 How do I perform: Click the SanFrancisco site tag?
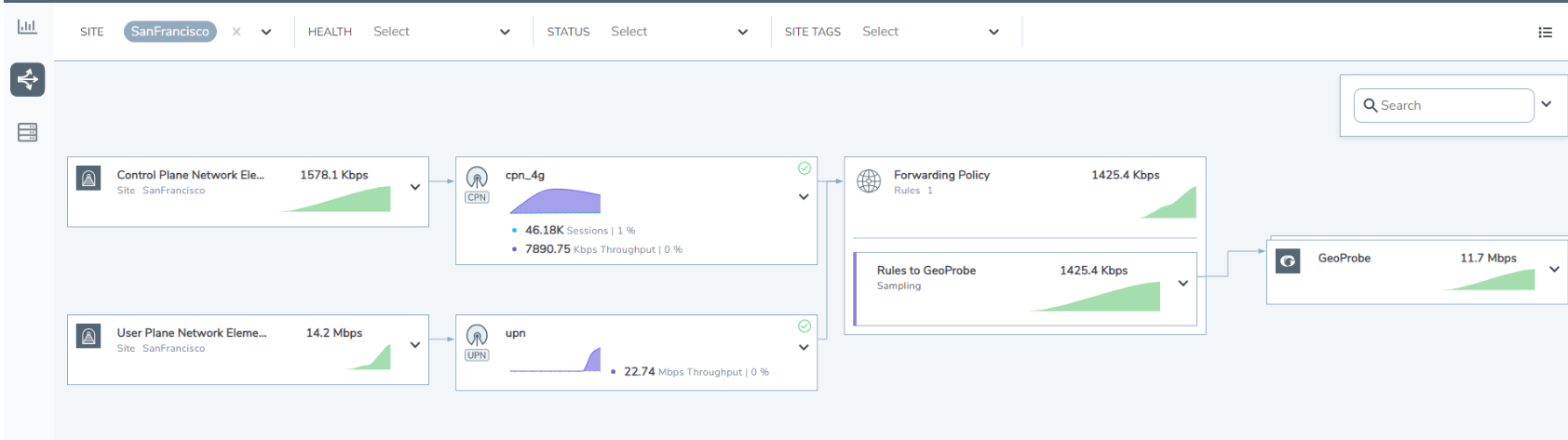(169, 32)
